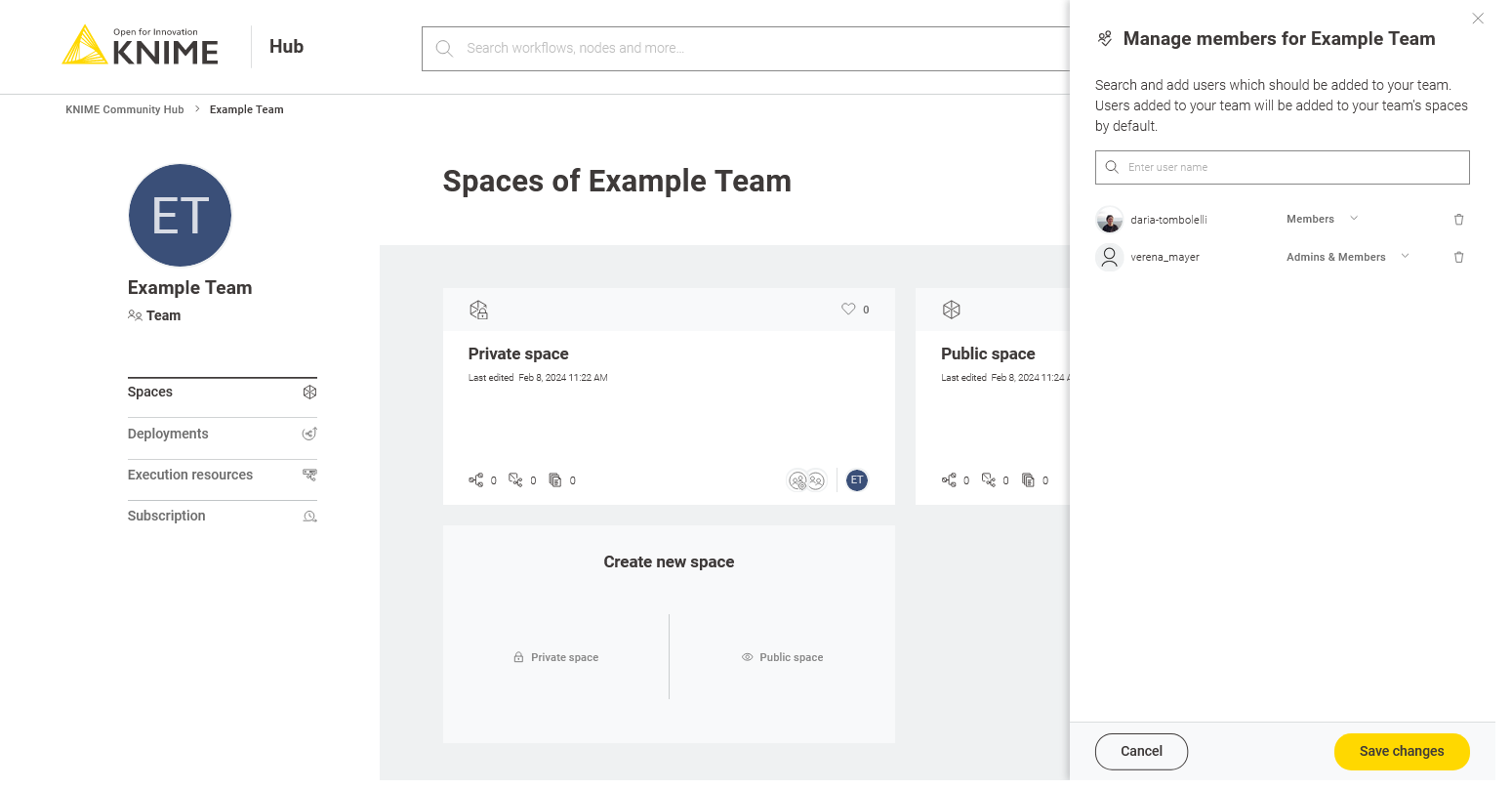Click the workflow count icon on Private space
The width and height of the screenshot is (1512, 789).
476,479
